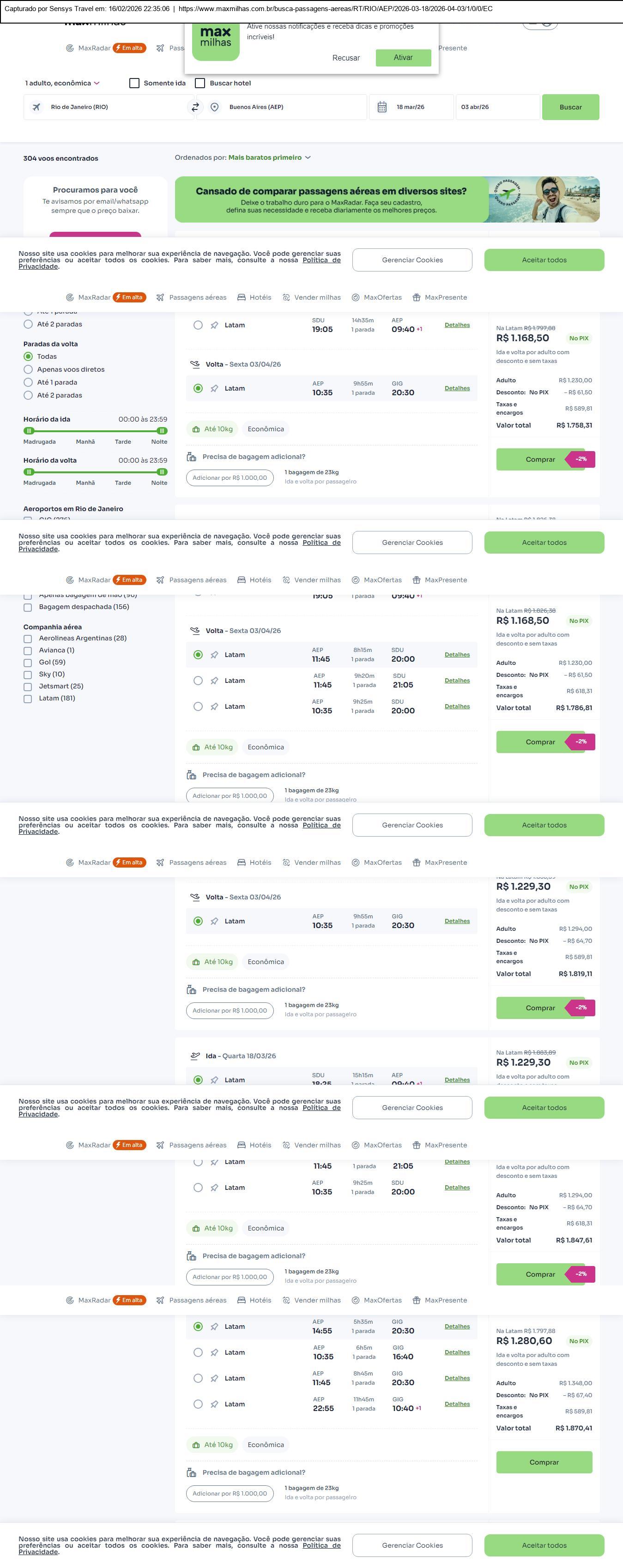Go to the 'Hotéis' navigation item
The image size is (623, 1568).
point(260,298)
